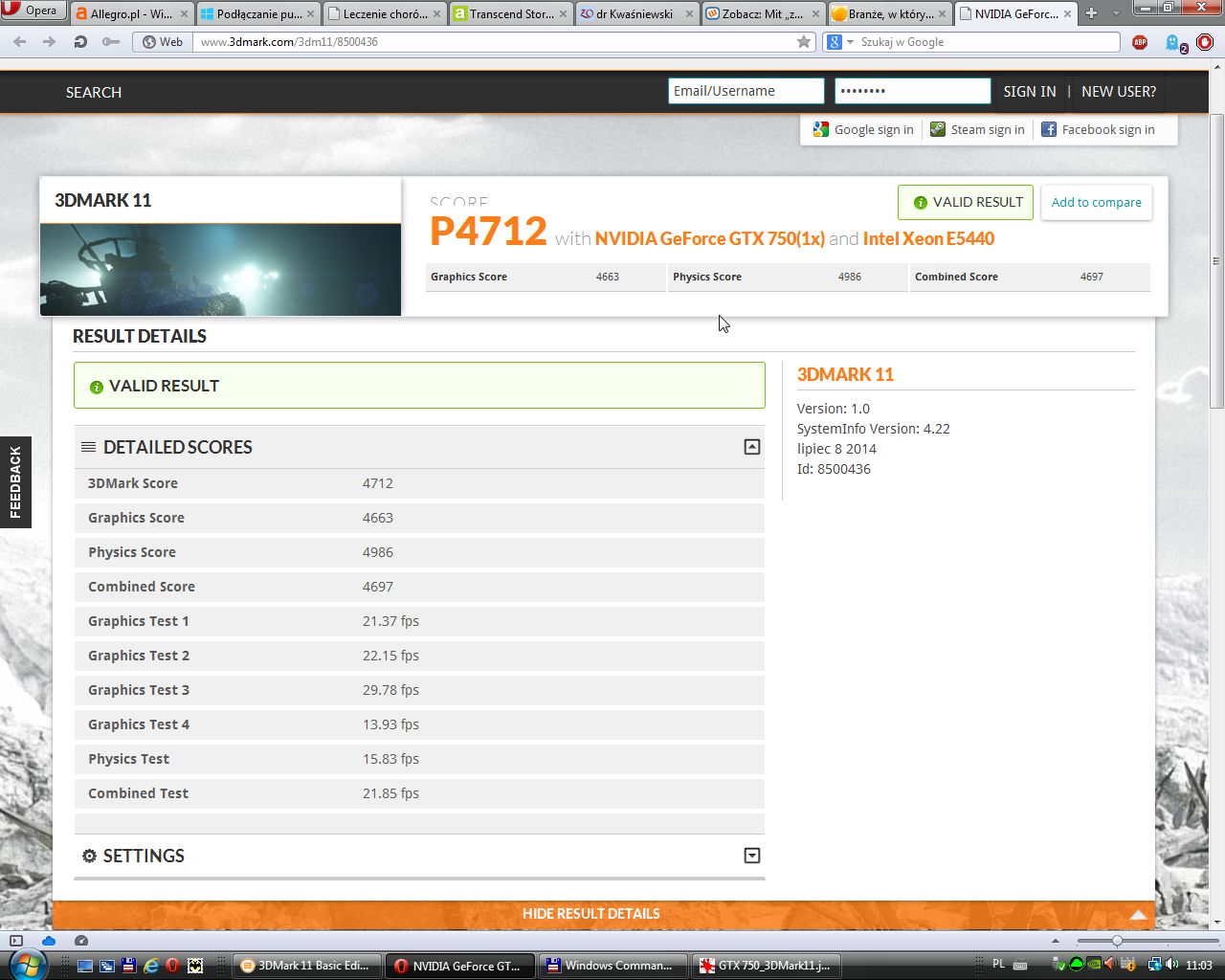The image size is (1225, 980).
Task: Adjust the Opera zoom slider handle
Action: click(x=1116, y=942)
